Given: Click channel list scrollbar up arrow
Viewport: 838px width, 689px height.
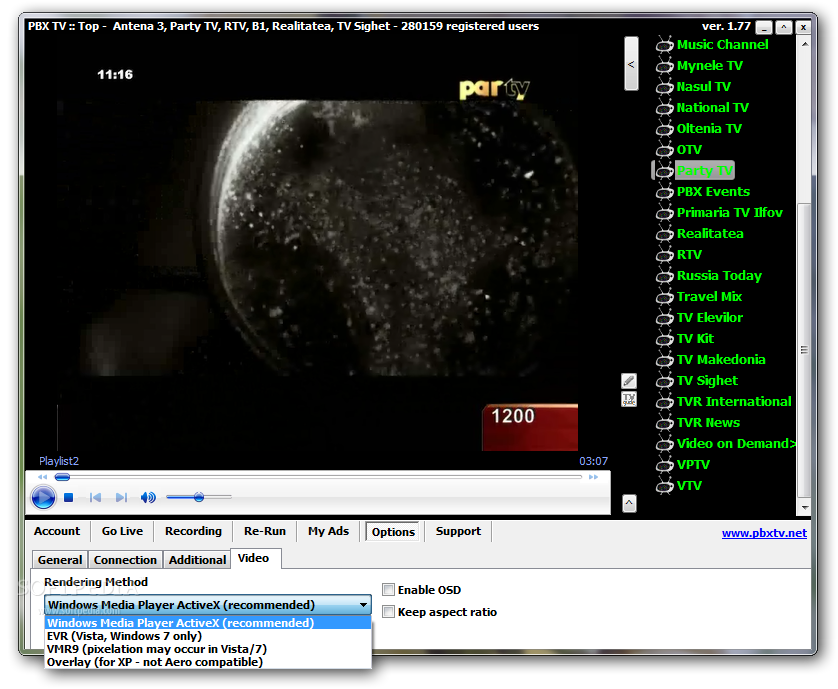Looking at the screenshot, I should [x=804, y=44].
